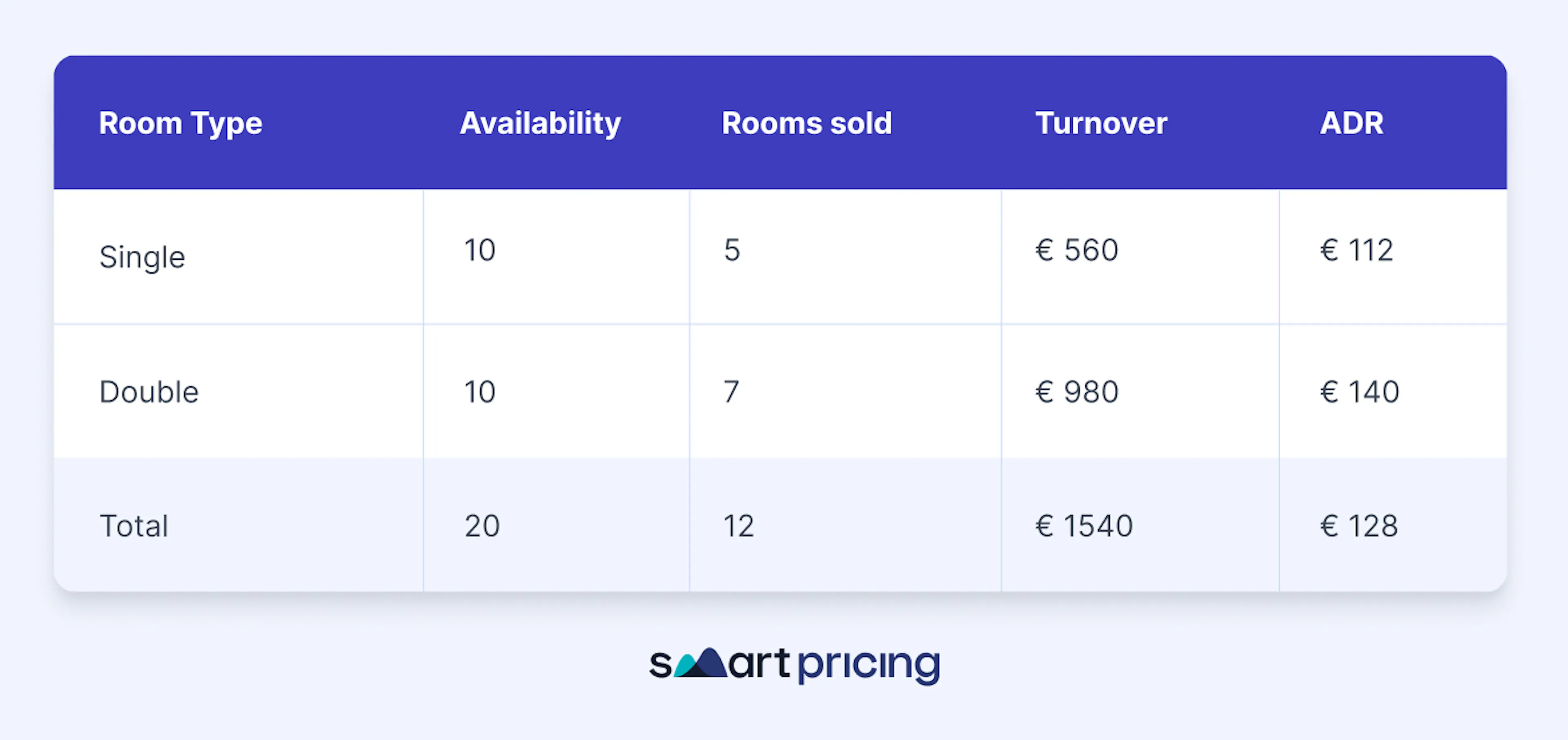The image size is (1568, 740).
Task: Click the ADR column header
Action: [1352, 123]
